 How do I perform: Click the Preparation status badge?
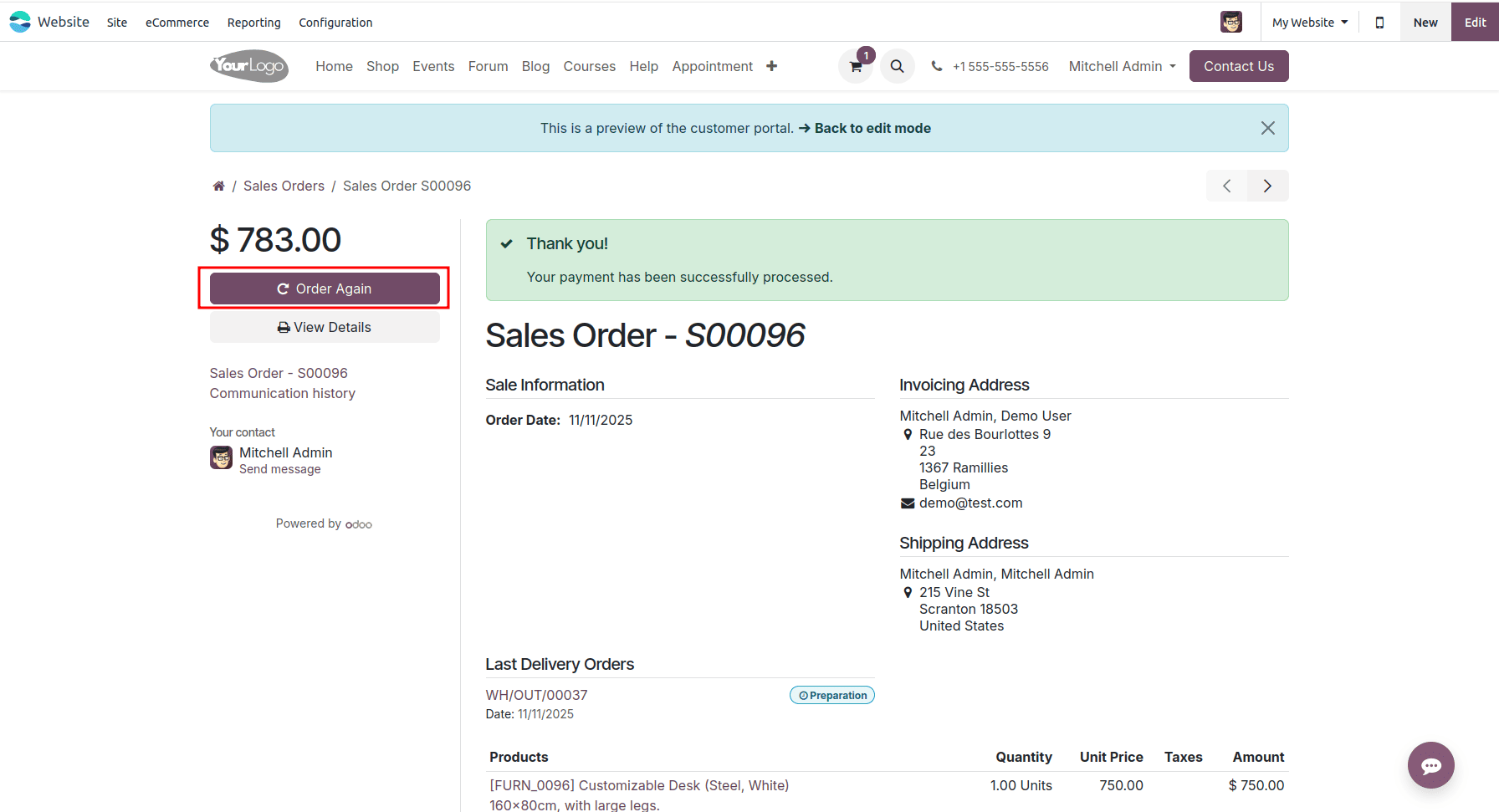tap(831, 695)
